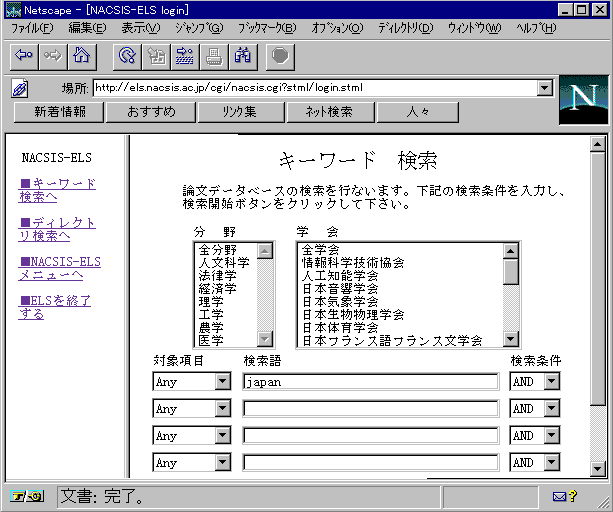This screenshot has width=613, height=512.
Task: Click the Find binoculars toolbar icon
Action: [x=243, y=57]
